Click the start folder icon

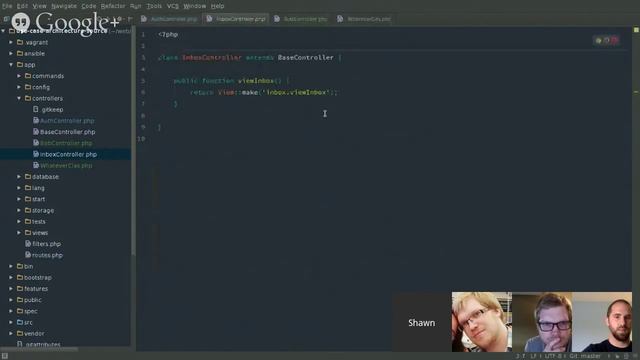click(x=28, y=199)
